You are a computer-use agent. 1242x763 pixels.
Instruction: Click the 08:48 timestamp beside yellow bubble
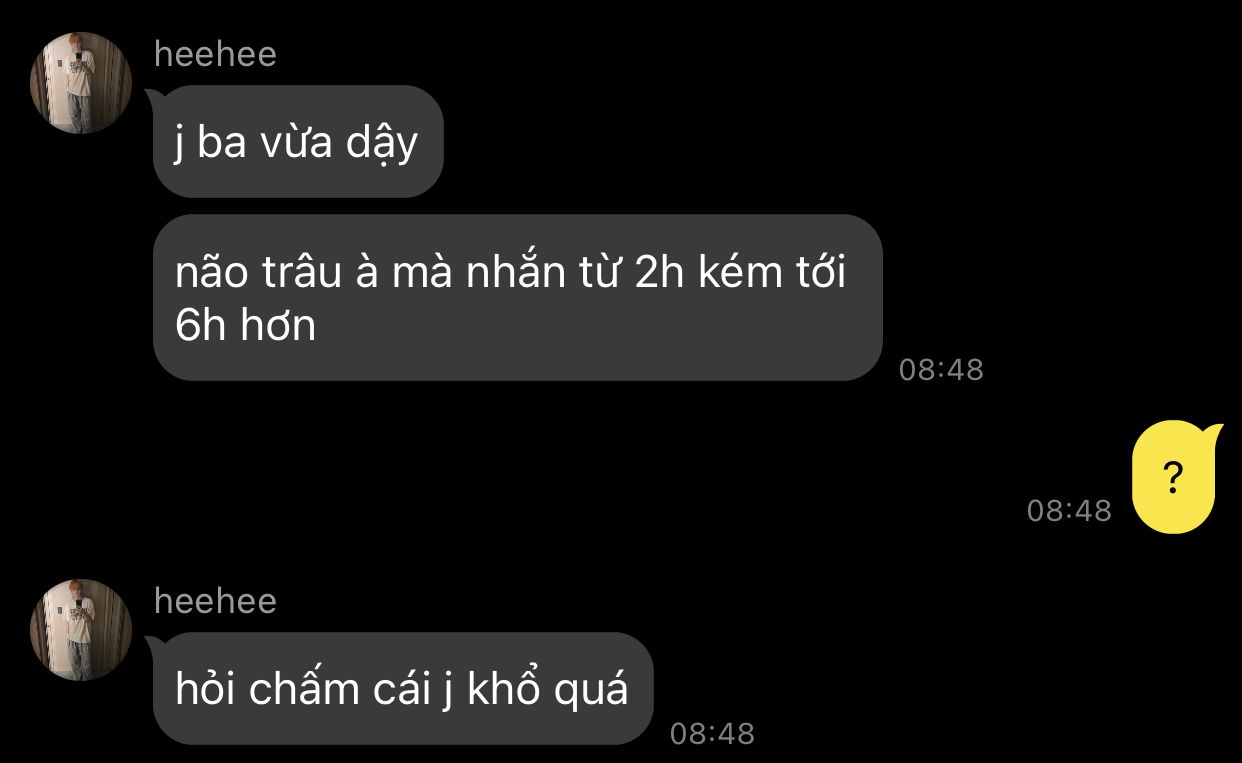pyautogui.click(x=1069, y=511)
